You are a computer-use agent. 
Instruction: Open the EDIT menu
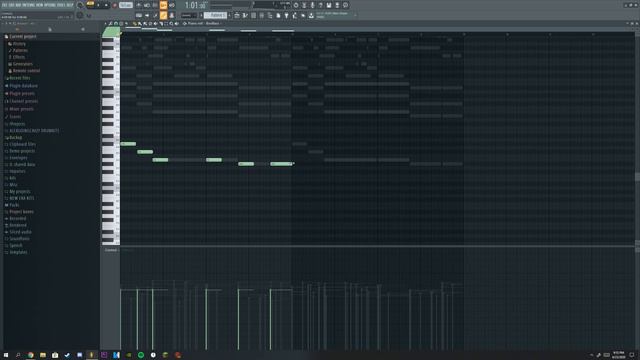click(11, 5)
